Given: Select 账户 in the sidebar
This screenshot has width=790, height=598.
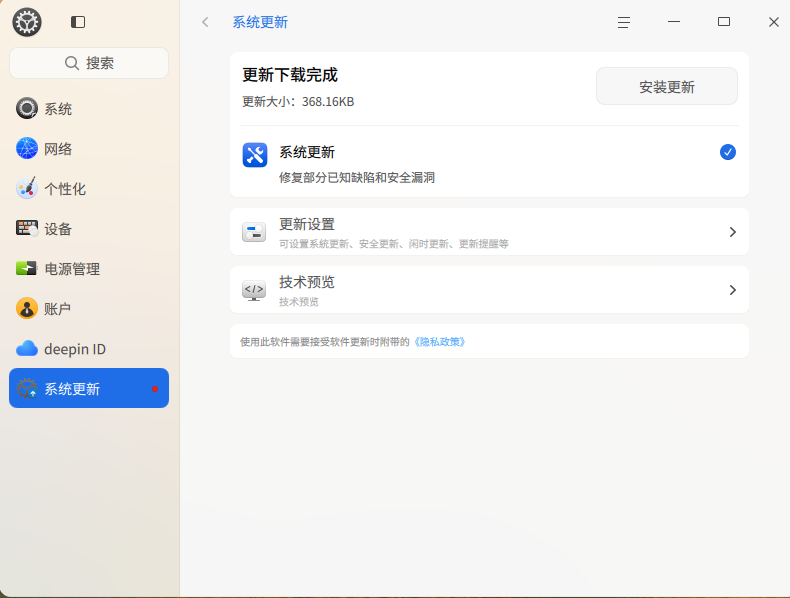Looking at the screenshot, I should point(89,308).
